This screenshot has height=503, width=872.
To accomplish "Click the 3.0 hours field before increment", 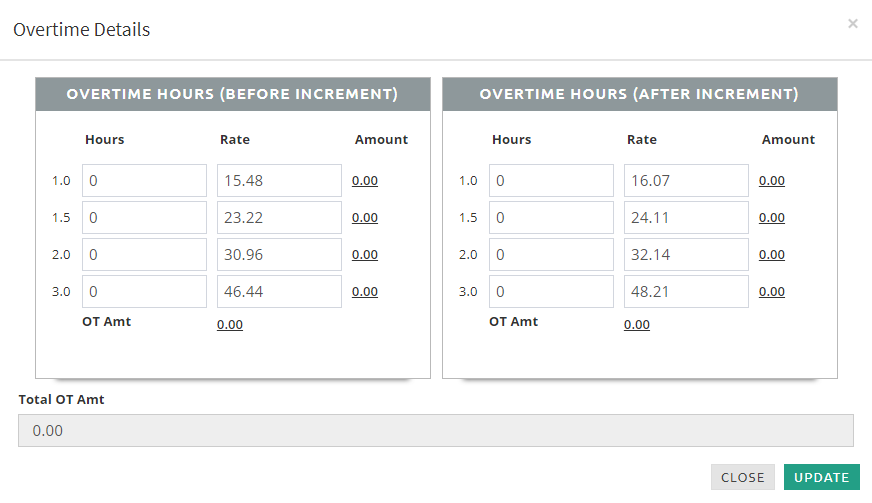I will (x=144, y=292).
